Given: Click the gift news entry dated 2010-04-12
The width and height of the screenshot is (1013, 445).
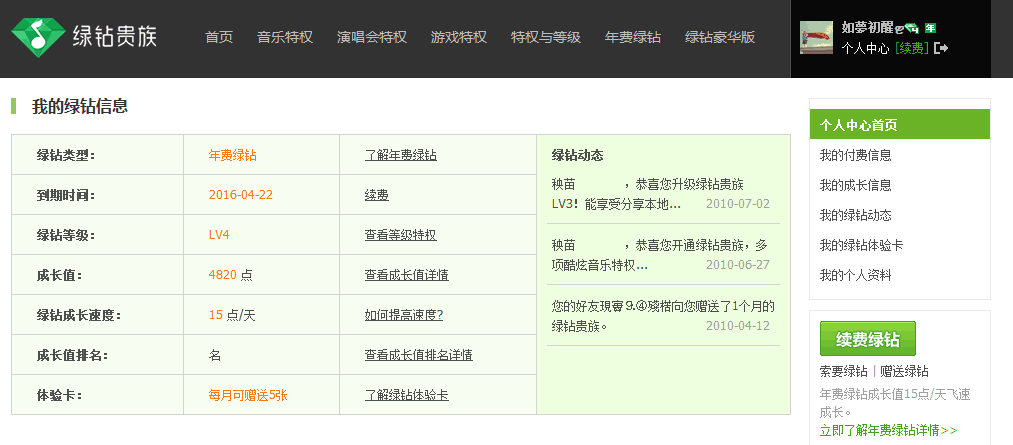Looking at the screenshot, I should click(x=663, y=315).
